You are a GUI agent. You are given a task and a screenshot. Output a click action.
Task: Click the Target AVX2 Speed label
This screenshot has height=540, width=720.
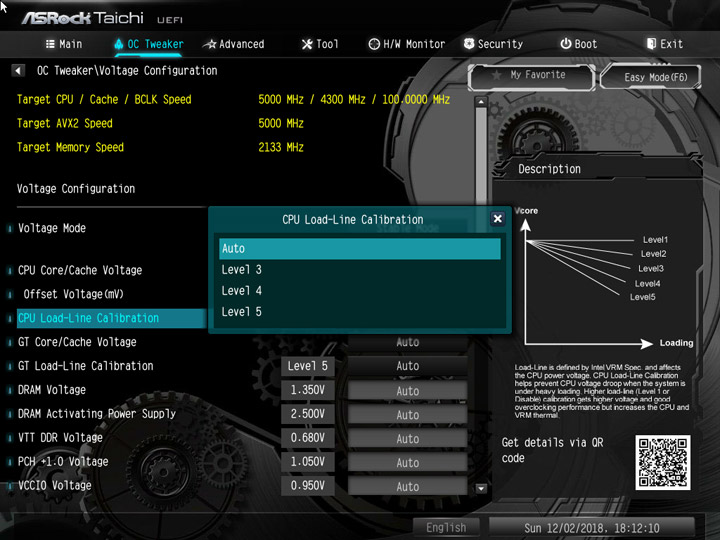pyautogui.click(x=65, y=124)
